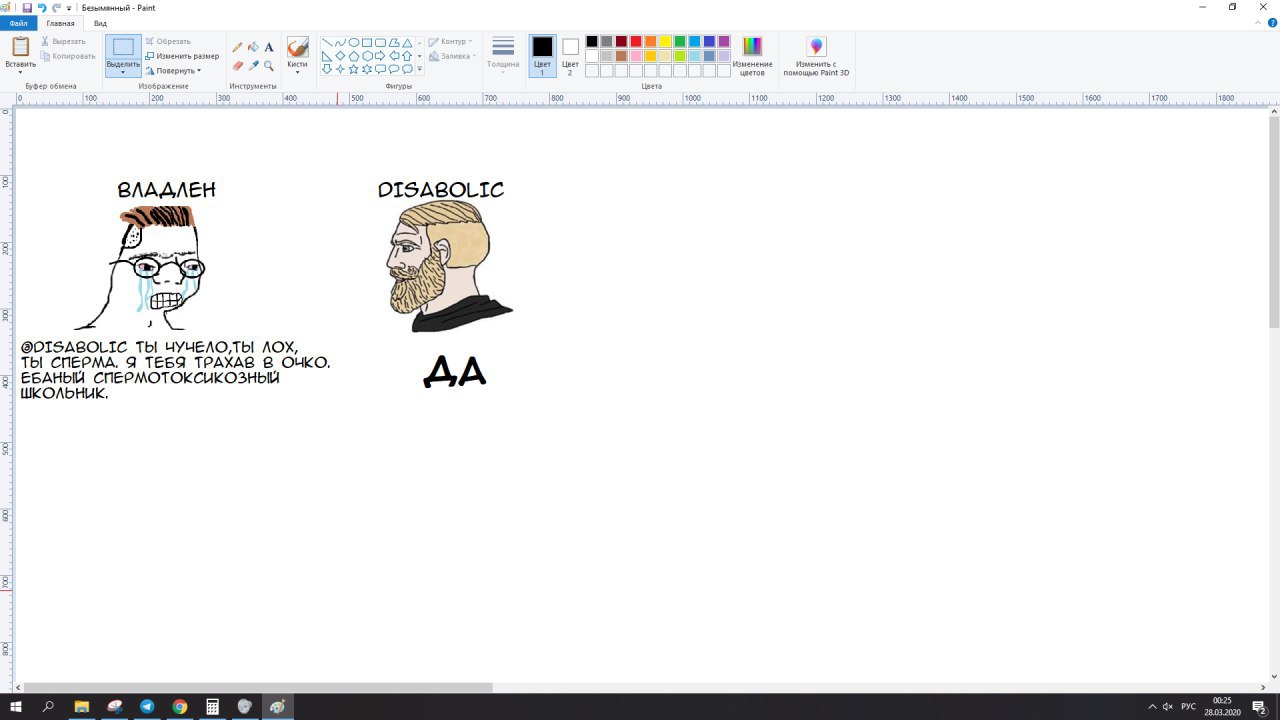Select the Color picker eyedropper tool
Viewport: 1280px width, 720px height.
[253, 66]
